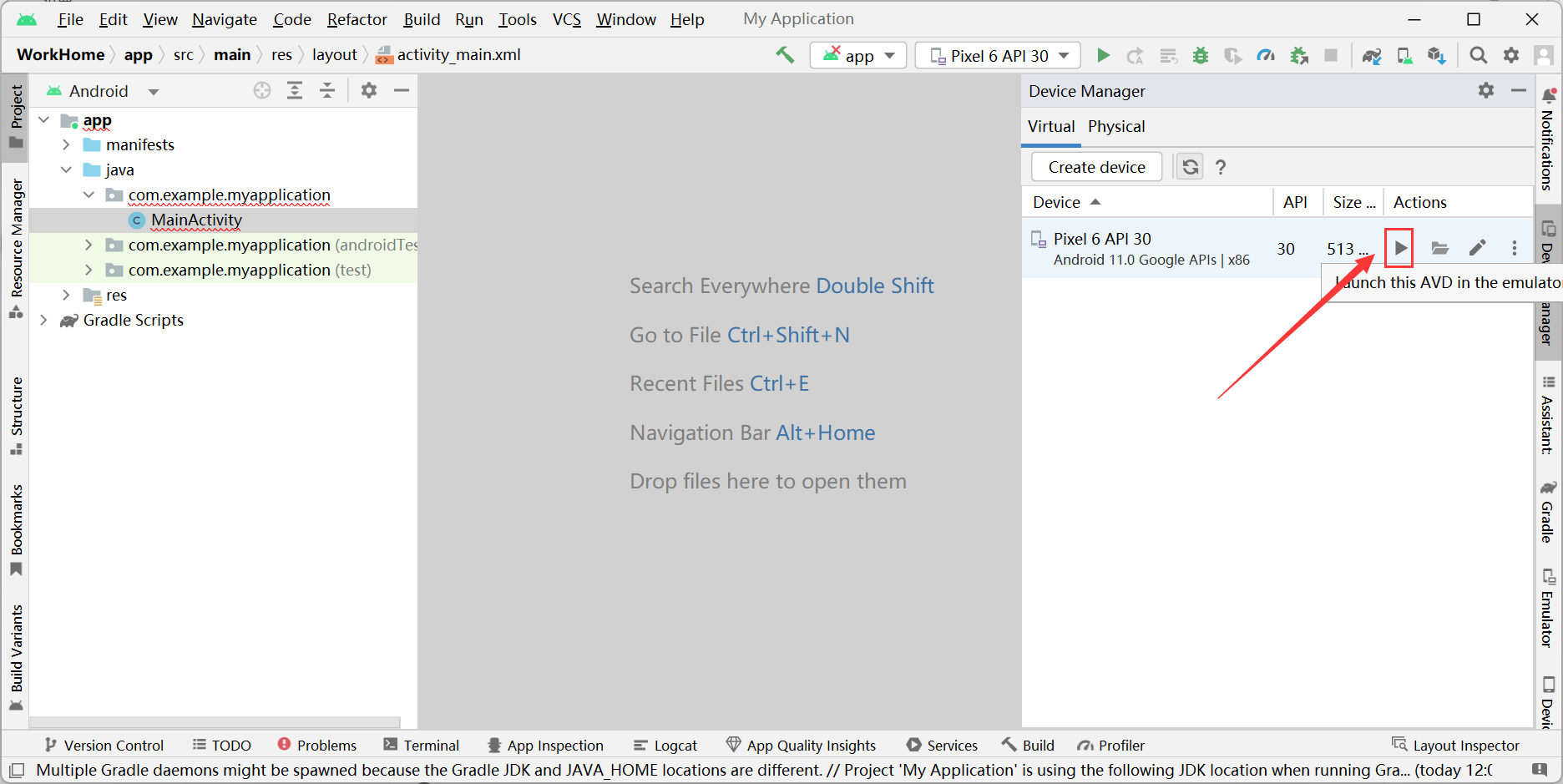
Task: Open IDE settings gear in top toolbar
Action: 1511,55
